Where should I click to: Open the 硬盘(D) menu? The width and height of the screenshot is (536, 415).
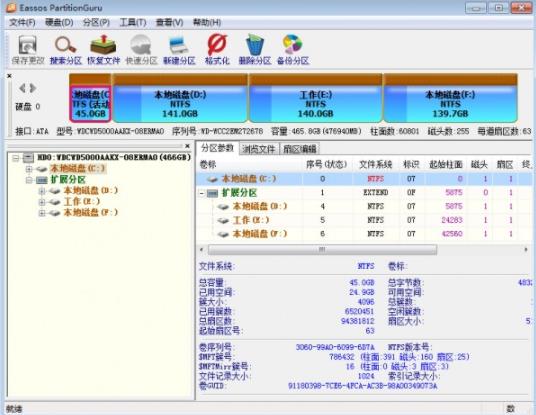59,23
